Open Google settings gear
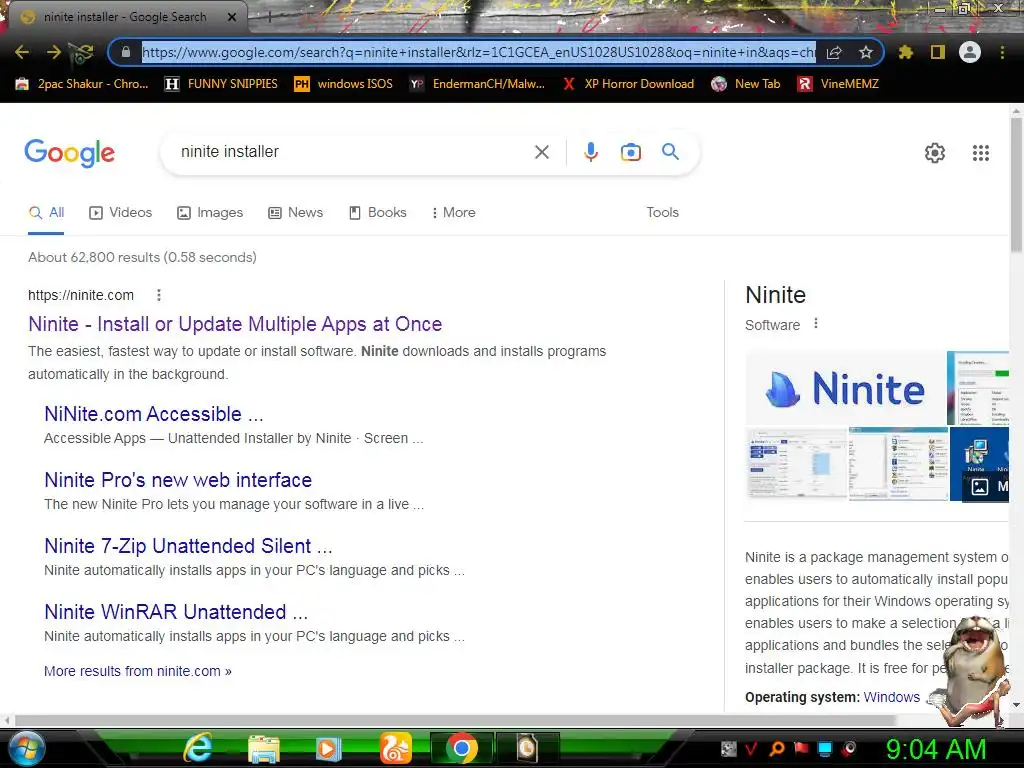This screenshot has width=1024, height=768. [935, 153]
